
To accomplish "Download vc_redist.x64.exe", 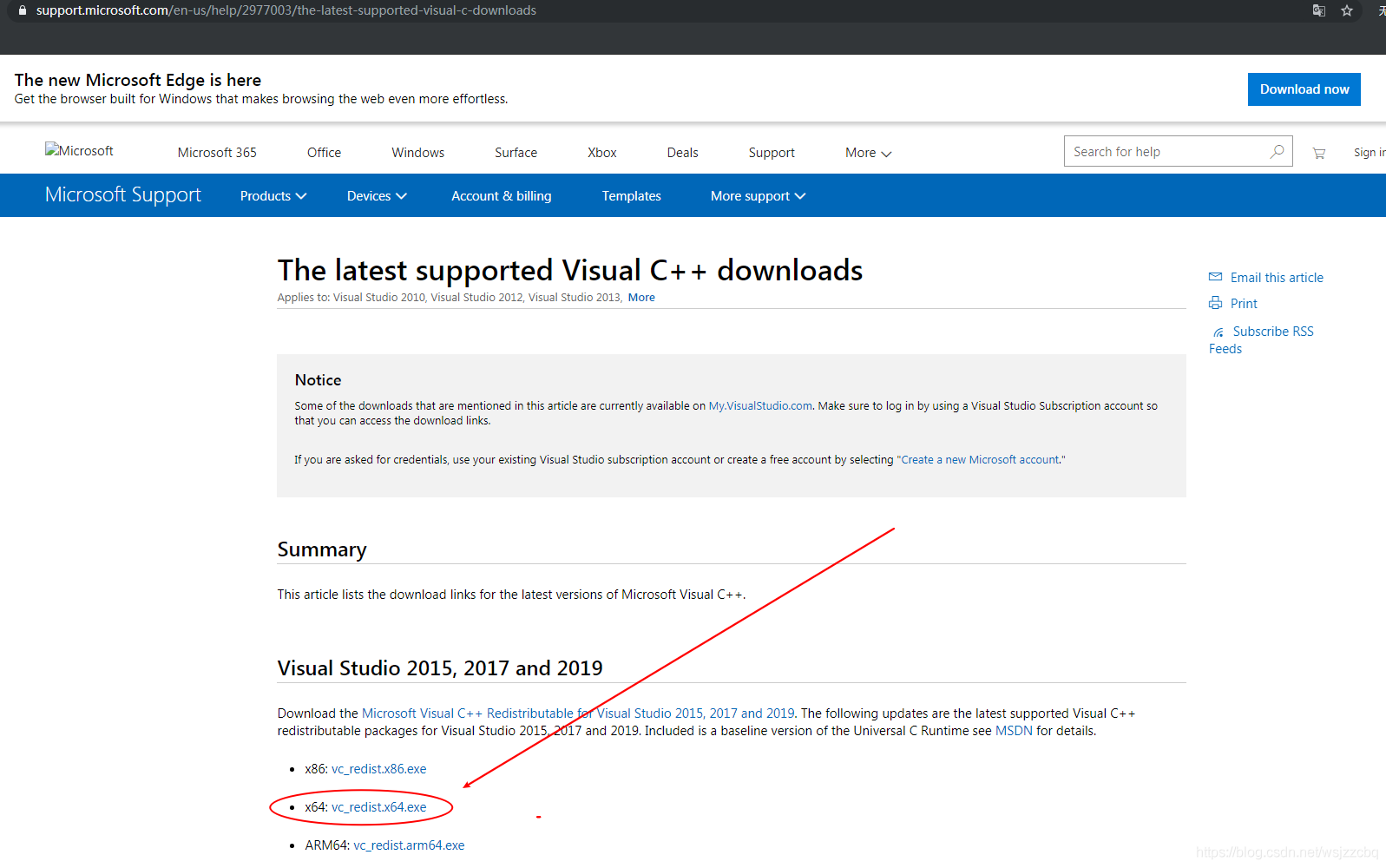I will 378,807.
